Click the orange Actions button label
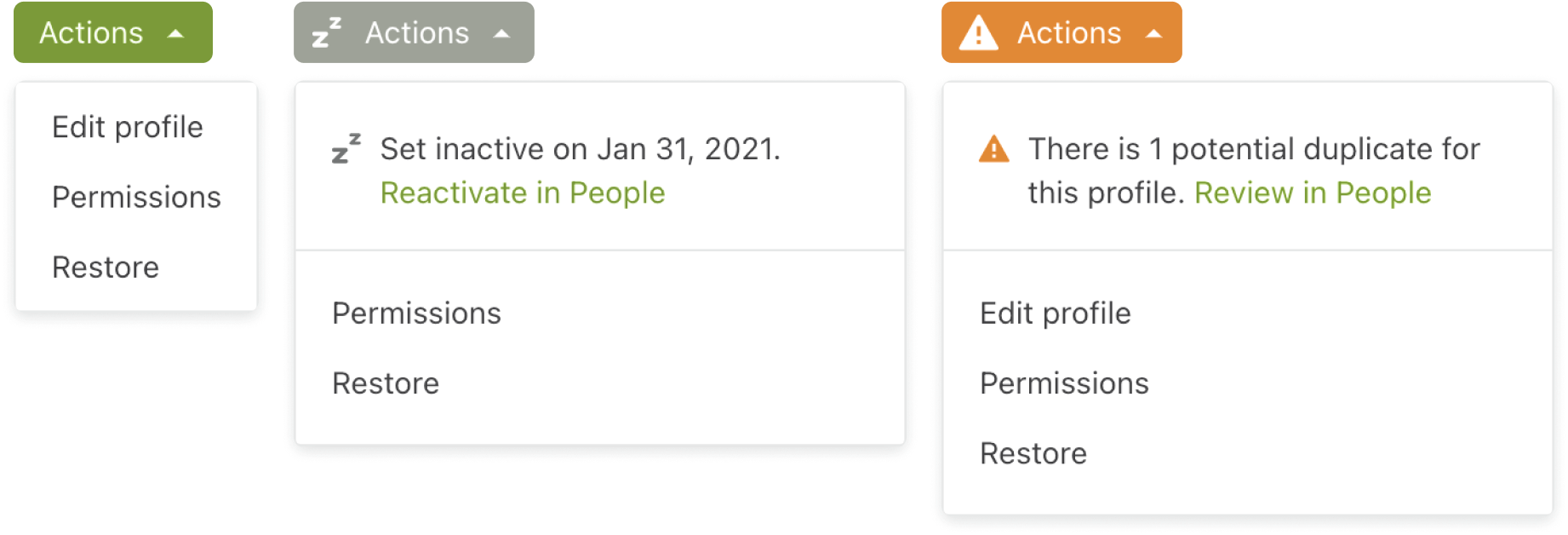 1069,33
